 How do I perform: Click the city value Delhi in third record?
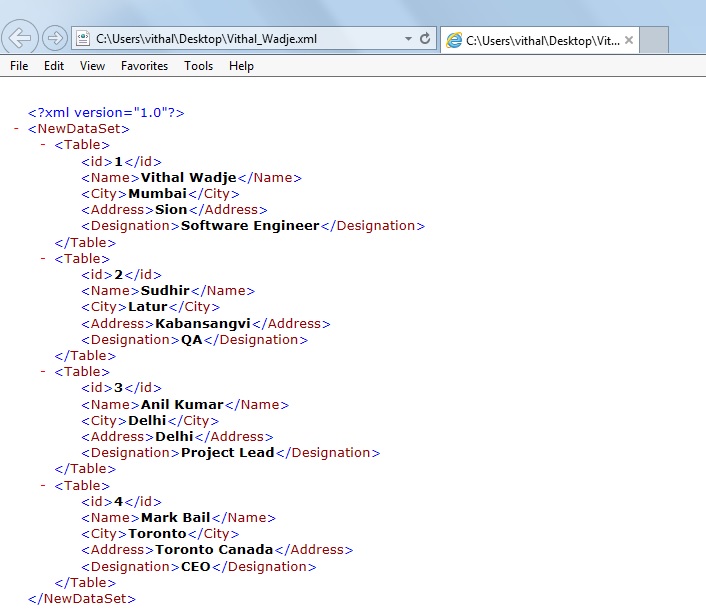coord(147,421)
